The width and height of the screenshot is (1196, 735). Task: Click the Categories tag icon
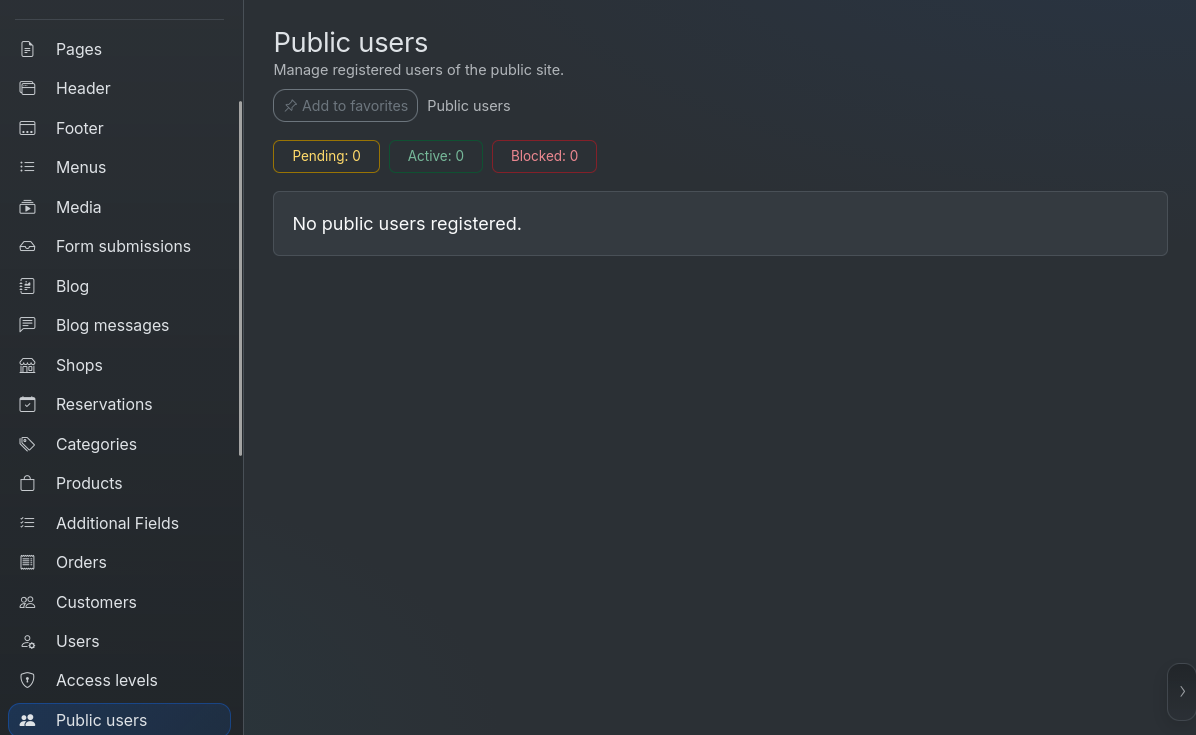coord(27,444)
